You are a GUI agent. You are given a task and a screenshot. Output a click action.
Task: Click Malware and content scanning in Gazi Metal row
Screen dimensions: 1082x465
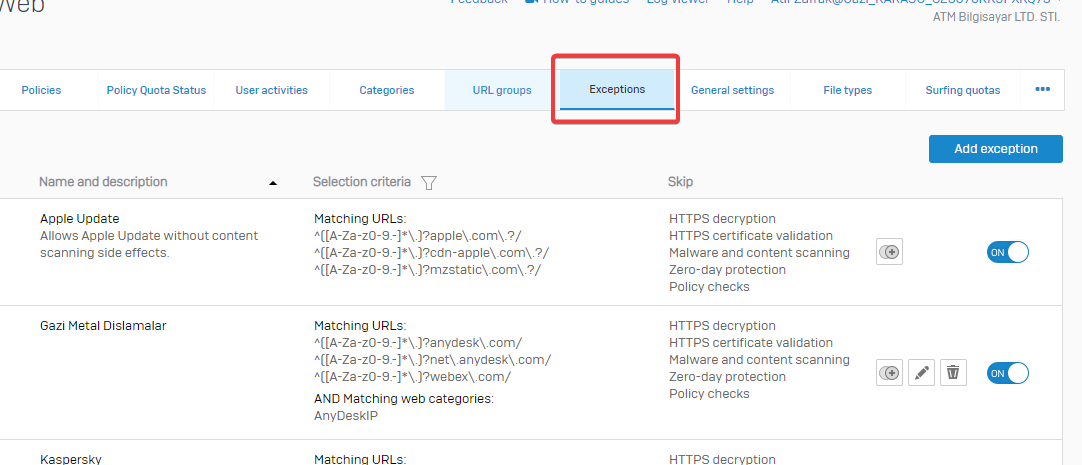(759, 360)
